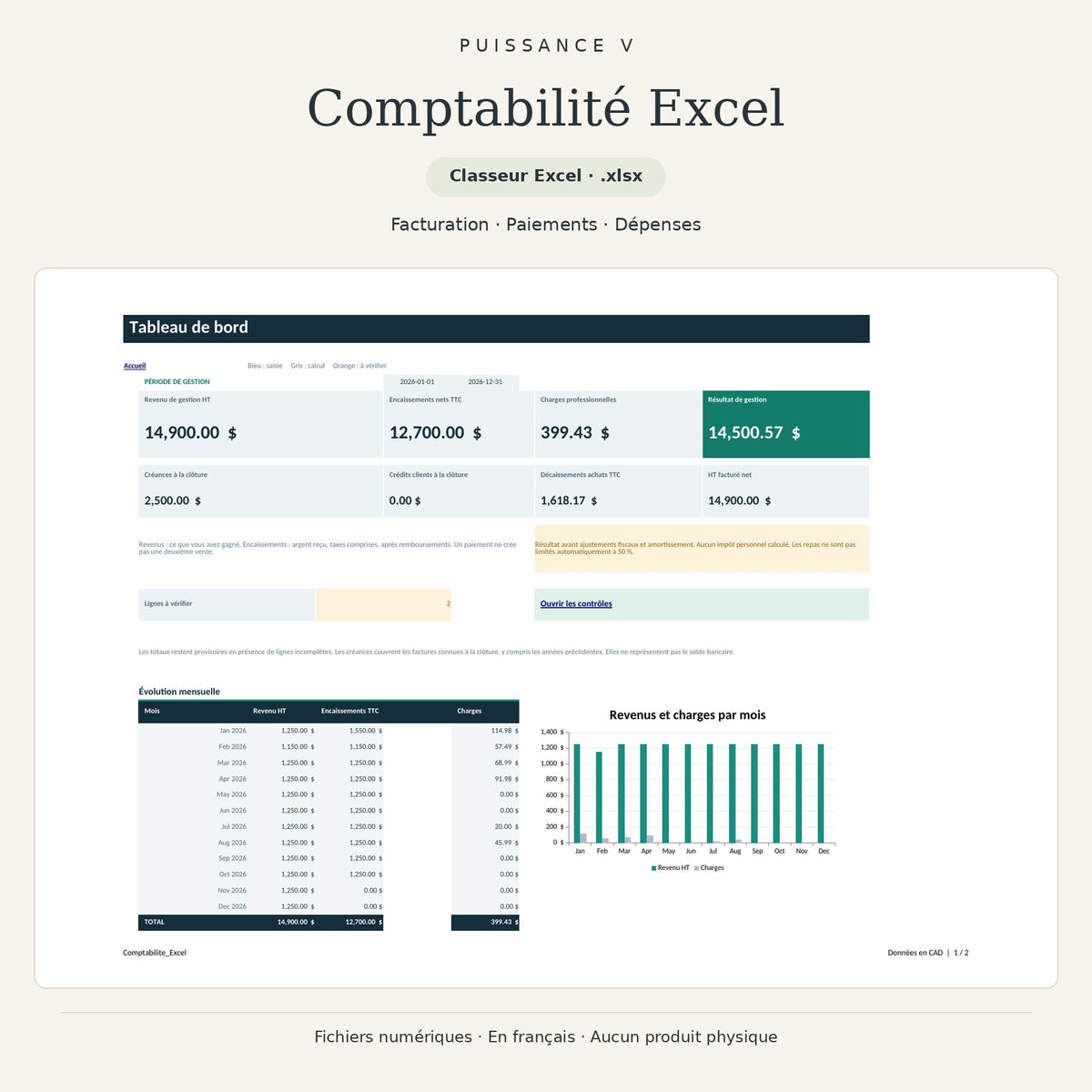This screenshot has height=1092, width=1092.
Task: Click the Évolution mensuelle heading
Action: click(179, 692)
